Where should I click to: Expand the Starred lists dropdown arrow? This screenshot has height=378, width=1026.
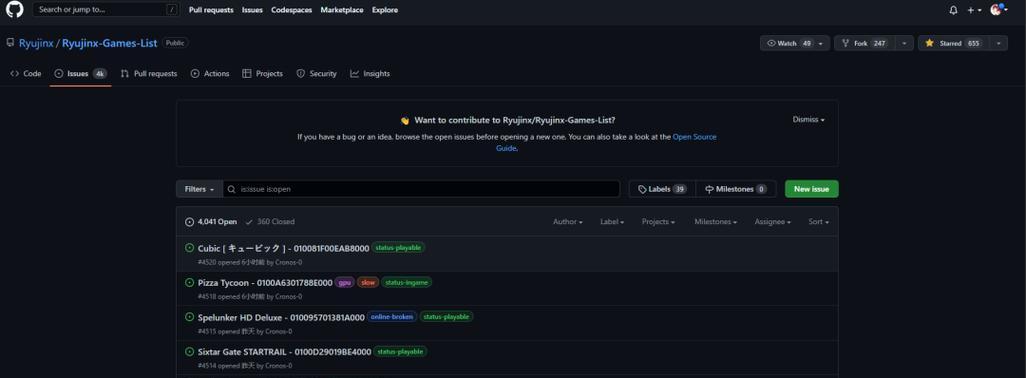point(999,43)
